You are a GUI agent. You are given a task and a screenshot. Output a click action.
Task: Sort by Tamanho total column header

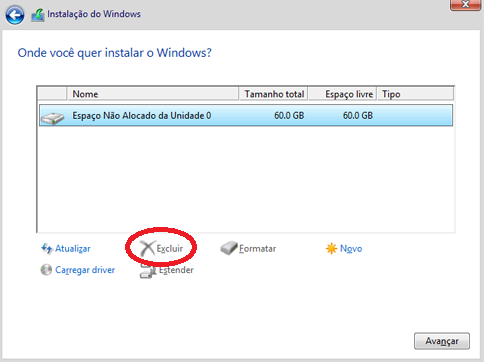point(273,94)
